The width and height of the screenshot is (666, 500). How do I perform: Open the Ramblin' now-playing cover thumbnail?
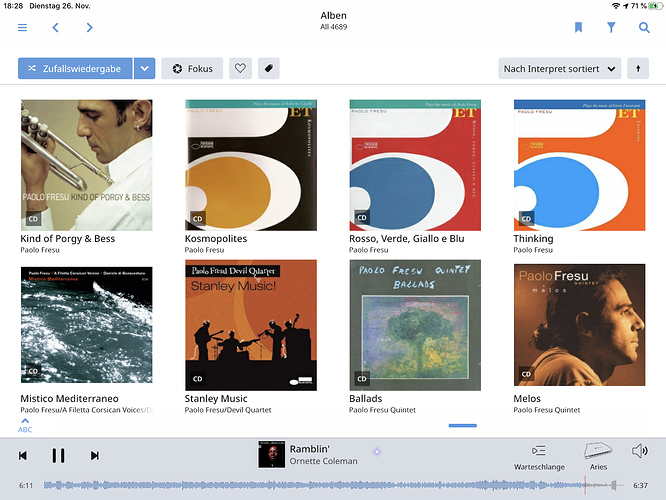(272, 455)
